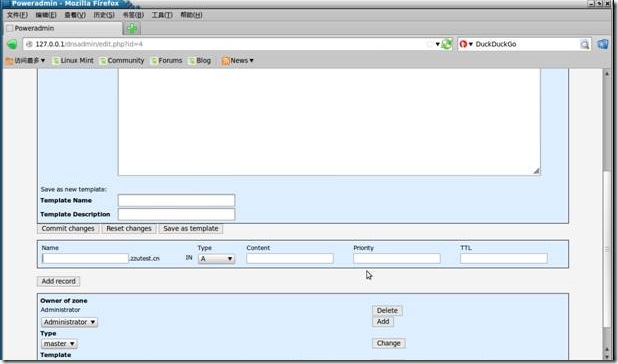Open the History menu
Screen dimensions: 618x364
104,15
